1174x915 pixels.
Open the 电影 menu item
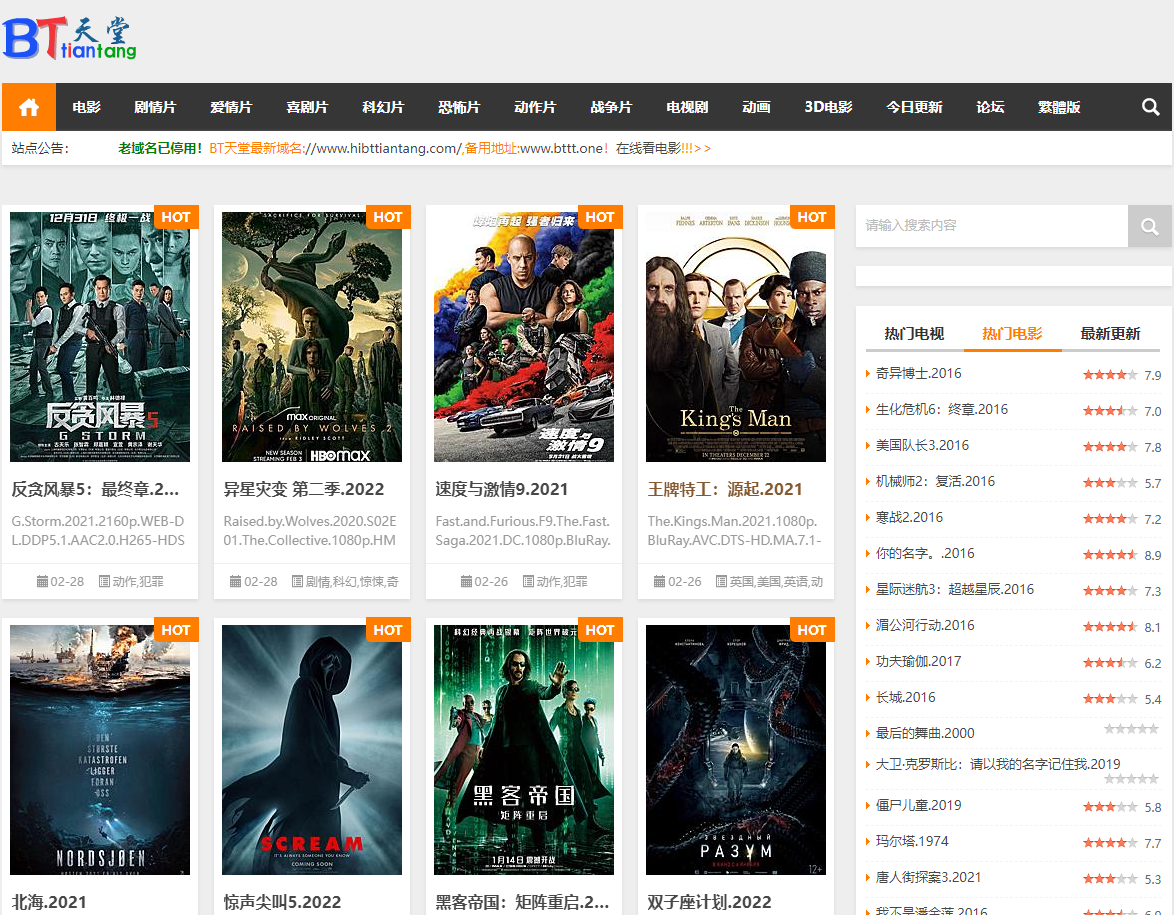coord(86,107)
